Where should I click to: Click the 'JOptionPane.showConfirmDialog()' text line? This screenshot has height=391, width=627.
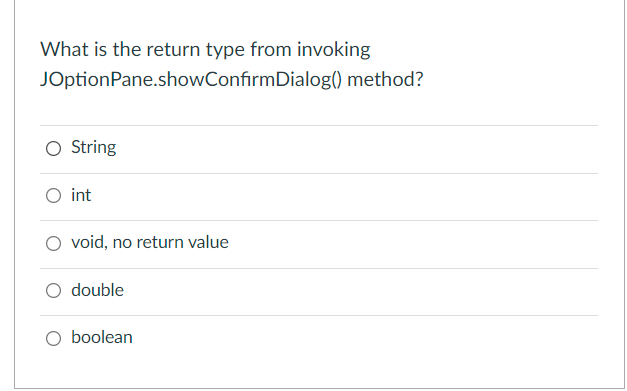191,80
